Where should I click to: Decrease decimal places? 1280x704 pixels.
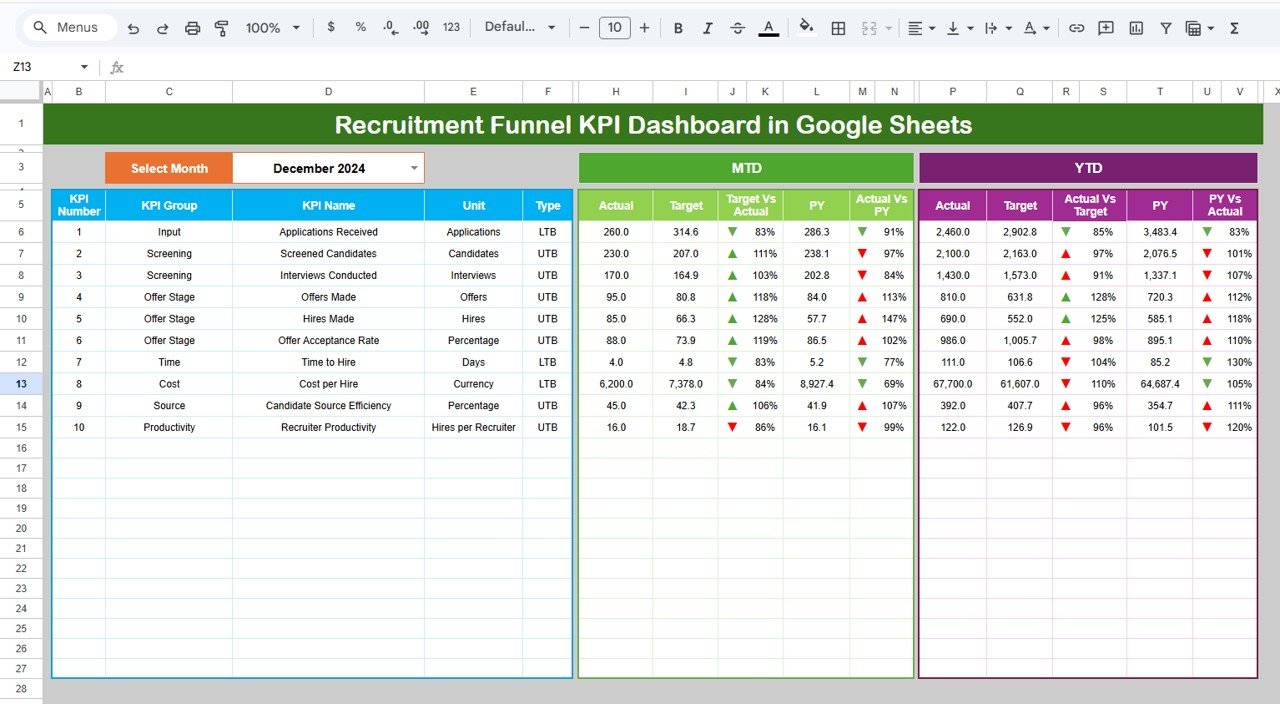(390, 27)
